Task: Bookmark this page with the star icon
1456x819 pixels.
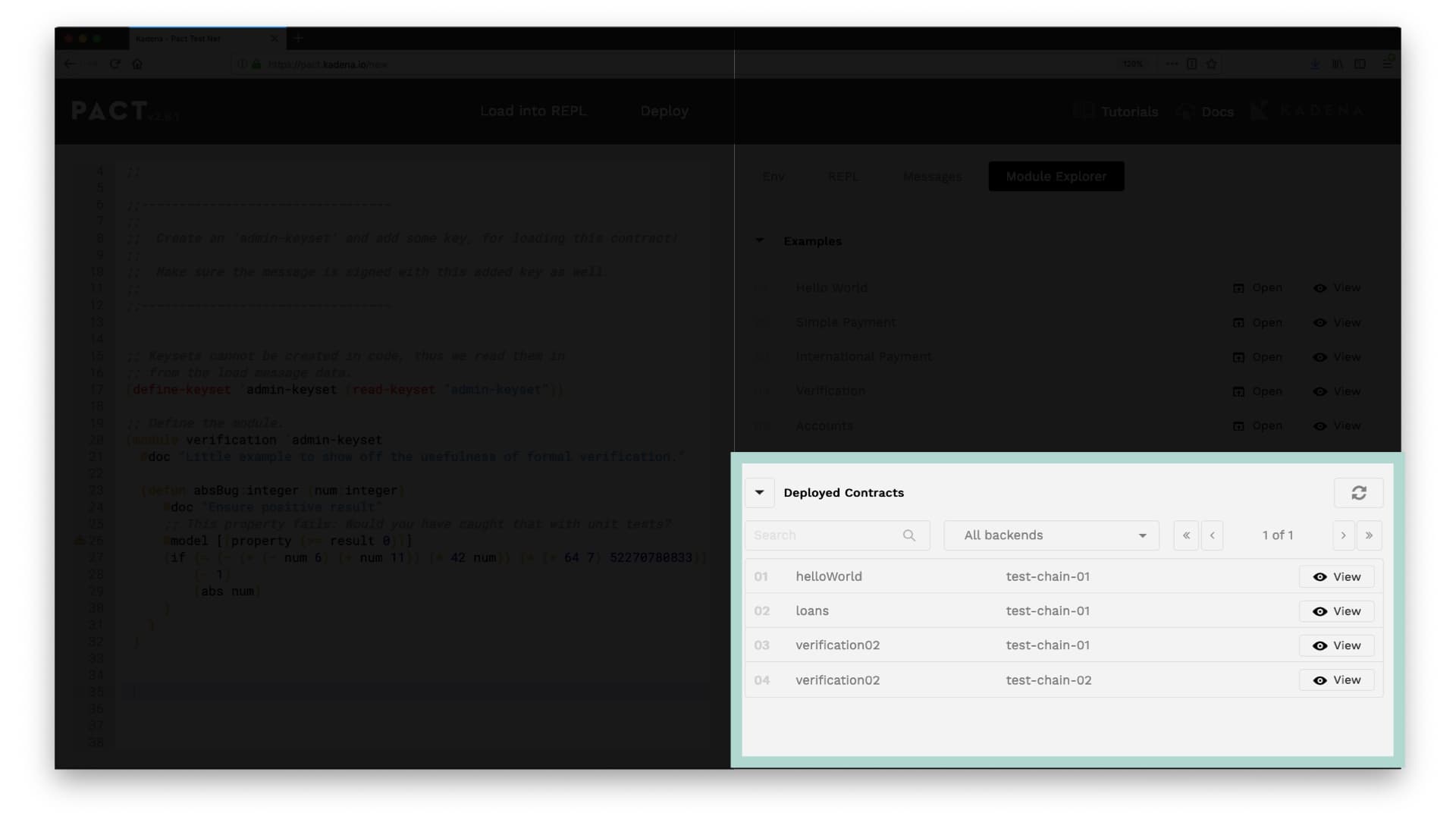Action: (1212, 64)
